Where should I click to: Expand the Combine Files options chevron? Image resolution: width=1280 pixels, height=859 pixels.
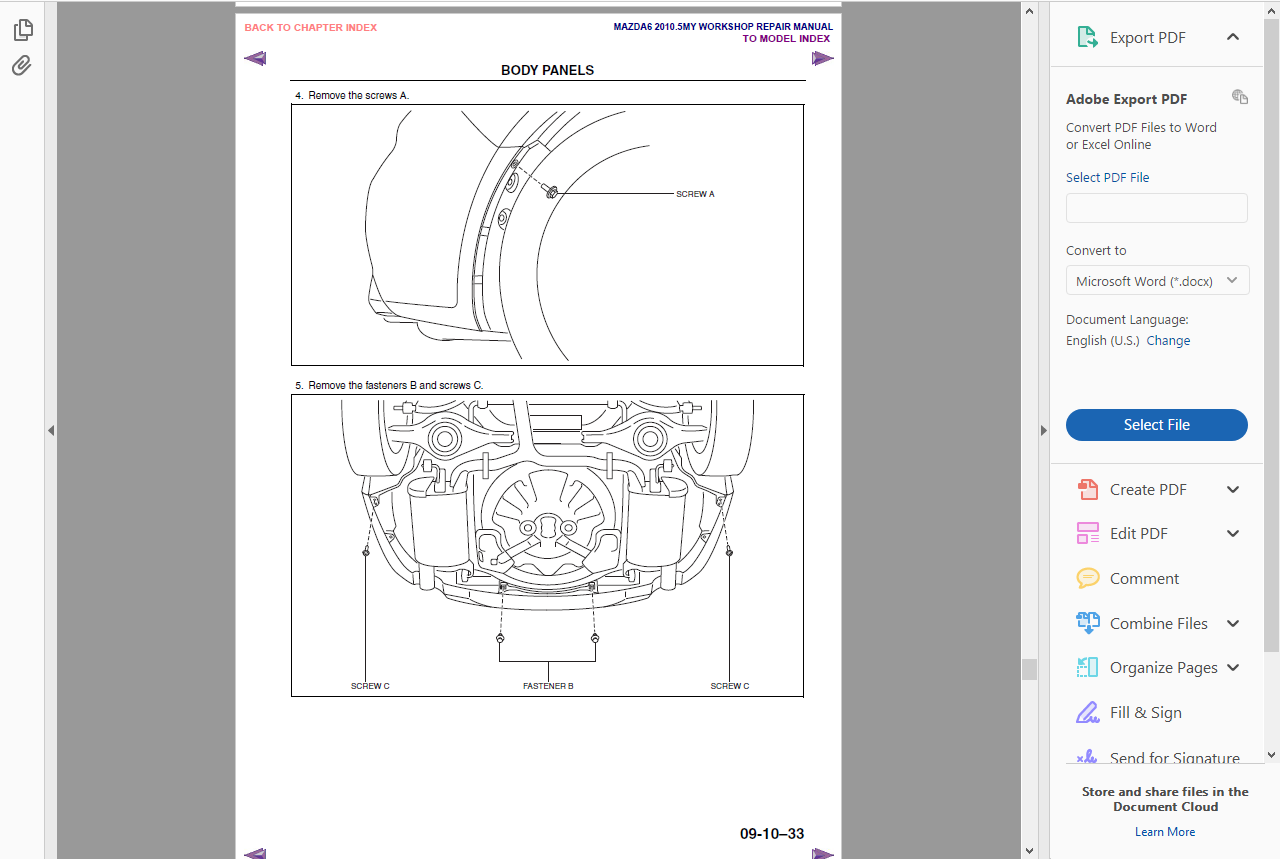click(x=1233, y=623)
